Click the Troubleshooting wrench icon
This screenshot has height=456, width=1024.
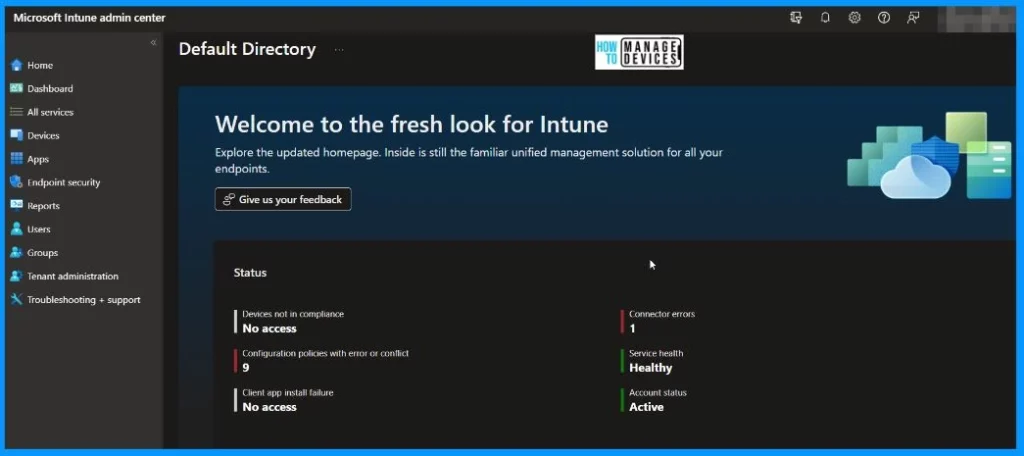[16, 300]
